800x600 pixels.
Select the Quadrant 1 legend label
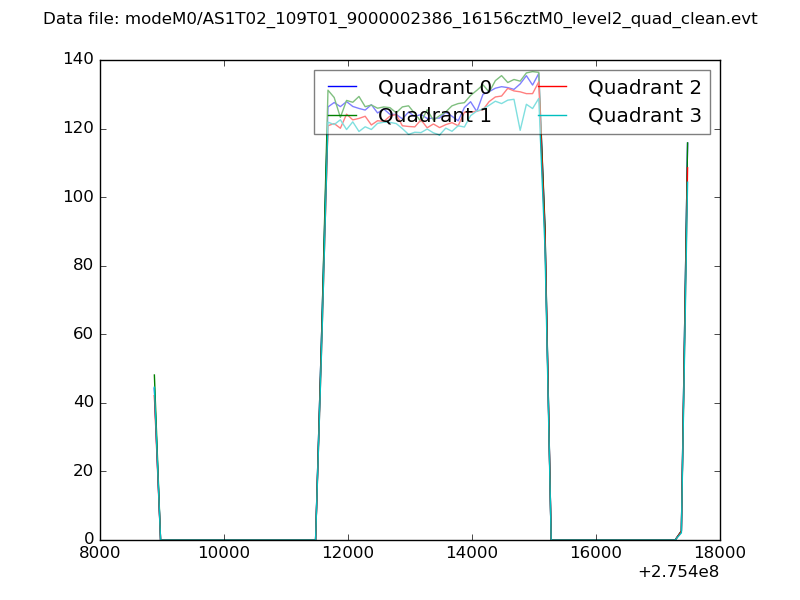(434, 115)
